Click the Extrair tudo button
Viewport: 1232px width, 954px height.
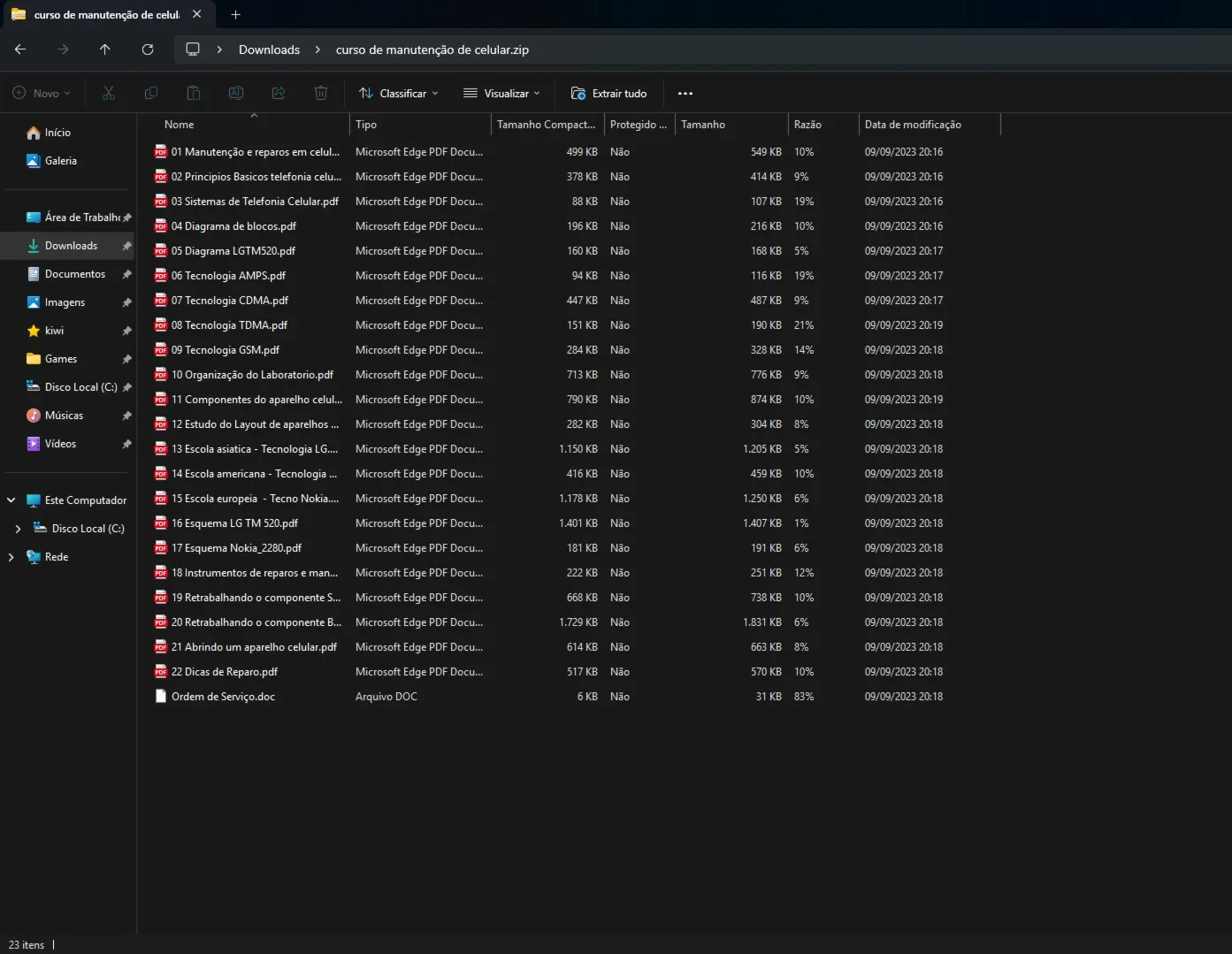609,93
